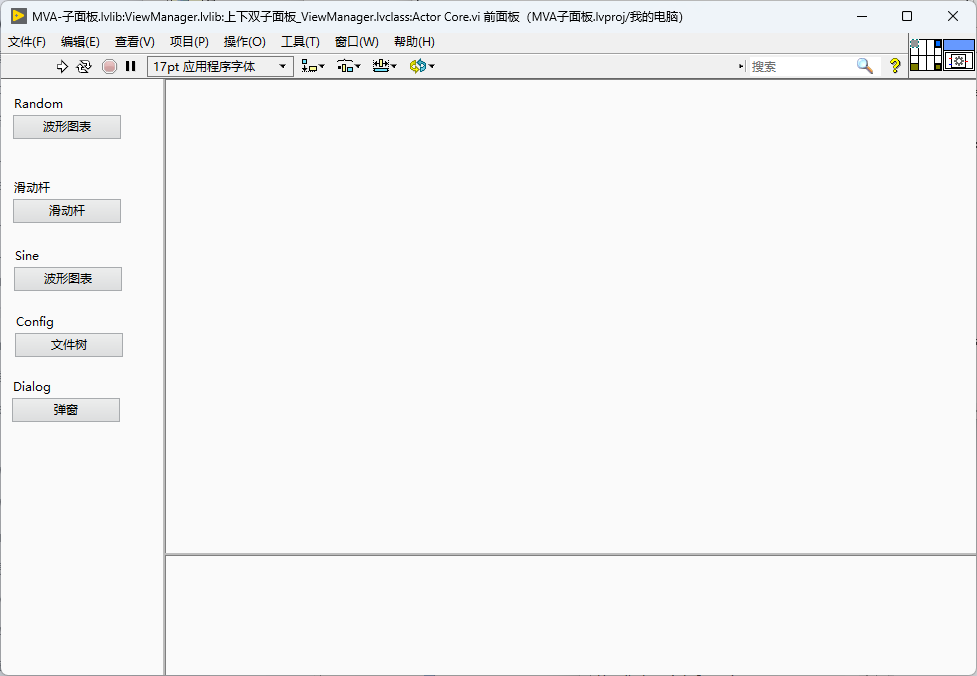Screen dimensions: 977x676
Task: Click the connector pane grid icon
Action: [x=926, y=55]
